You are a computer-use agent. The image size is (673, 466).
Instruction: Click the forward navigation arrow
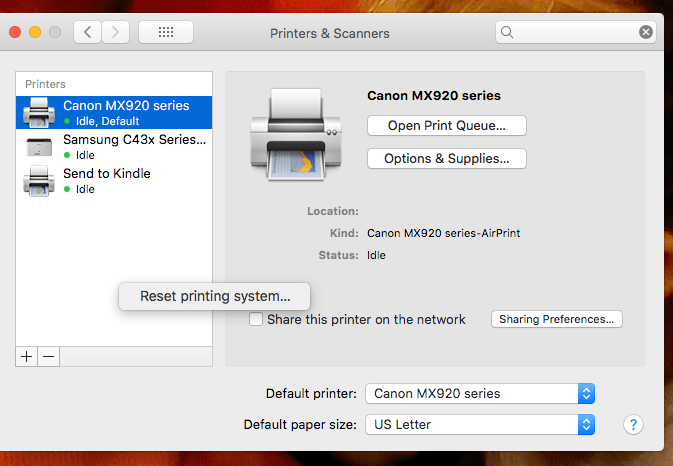[116, 32]
